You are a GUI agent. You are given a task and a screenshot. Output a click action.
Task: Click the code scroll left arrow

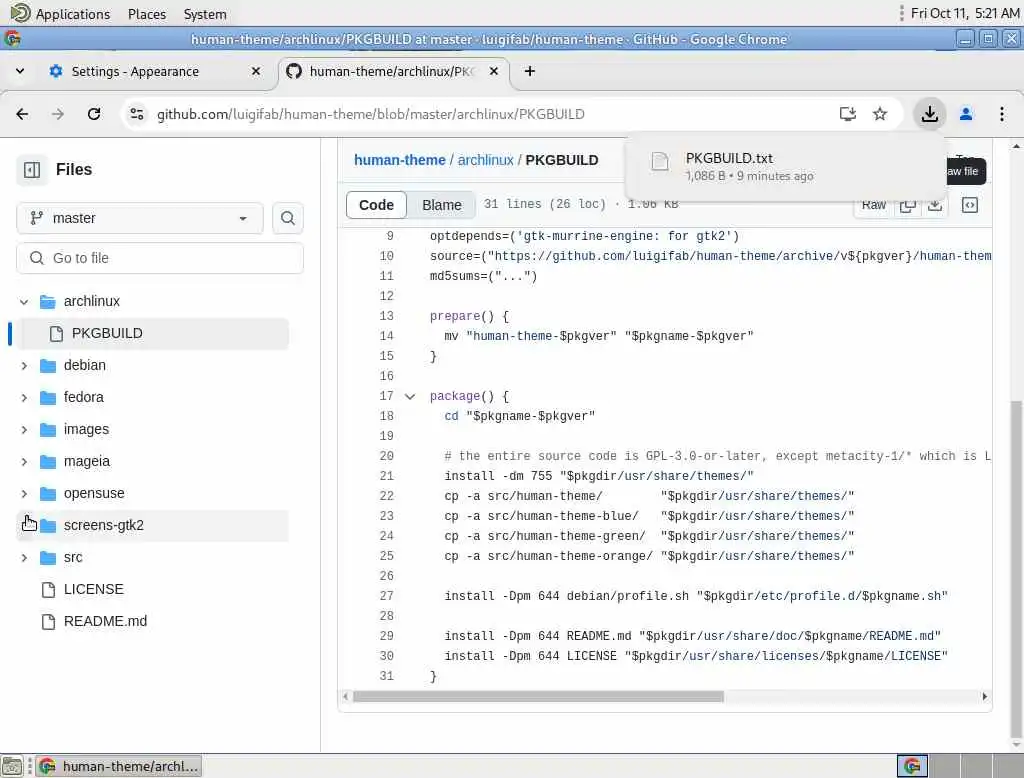click(345, 697)
